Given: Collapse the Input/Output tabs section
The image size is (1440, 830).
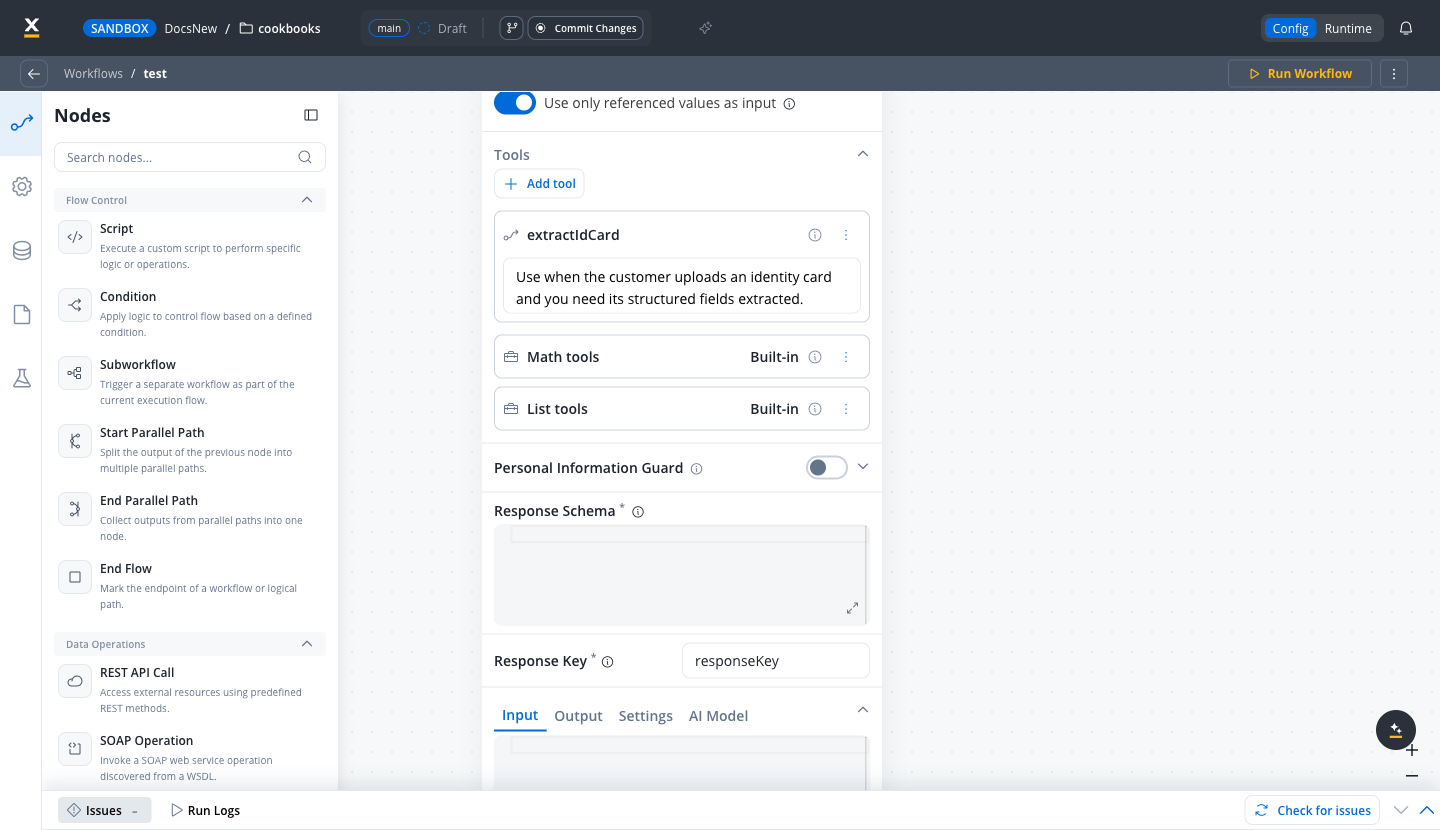Looking at the screenshot, I should pos(863,710).
